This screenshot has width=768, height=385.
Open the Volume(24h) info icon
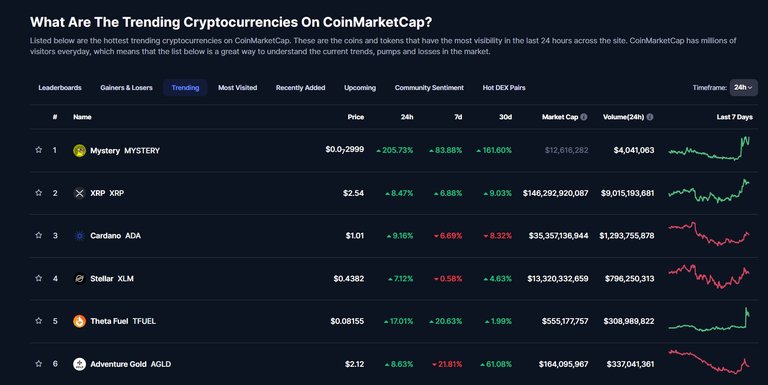[649, 117]
